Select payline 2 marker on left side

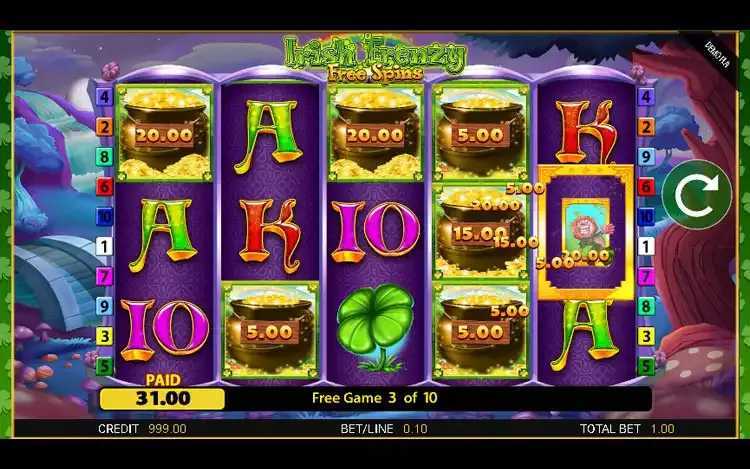105,127
